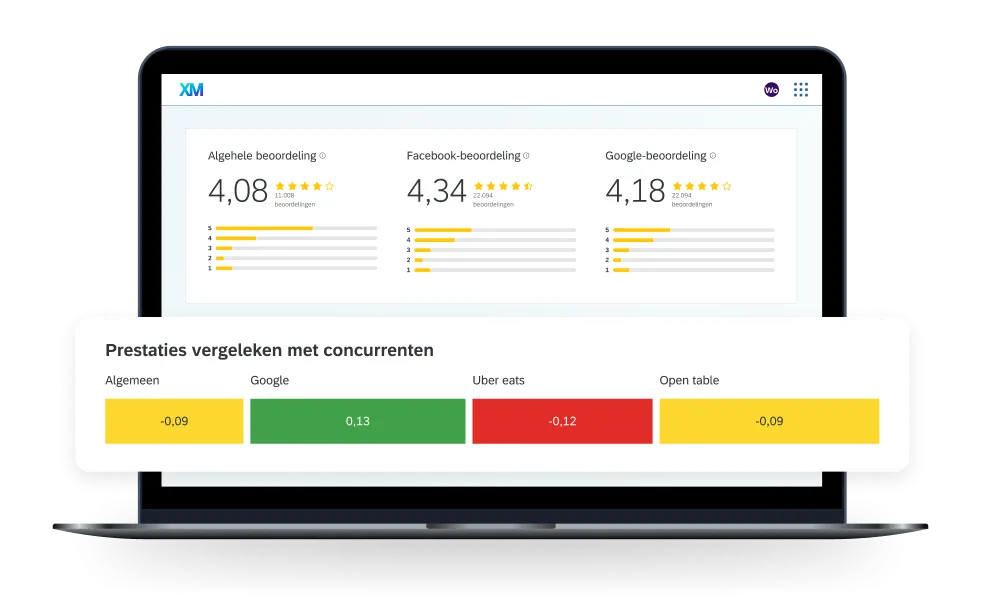Click the stars next to 4,18
Viewport: 985px width, 601px height.
click(702, 186)
